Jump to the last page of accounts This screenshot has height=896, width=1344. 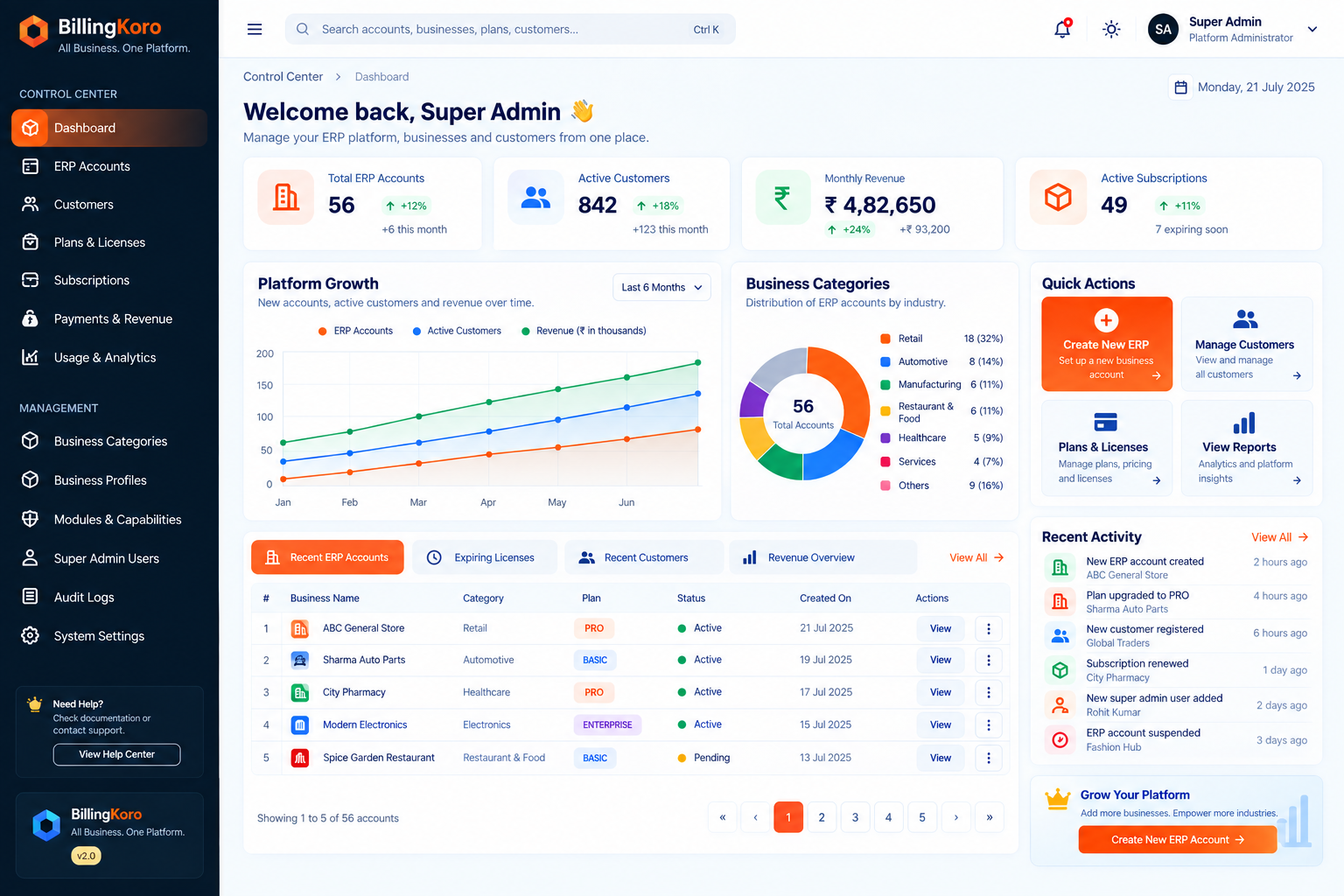[990, 817]
